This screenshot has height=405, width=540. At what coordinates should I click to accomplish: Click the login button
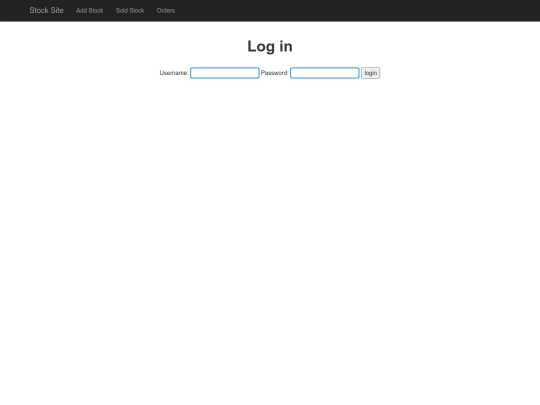pyautogui.click(x=371, y=73)
